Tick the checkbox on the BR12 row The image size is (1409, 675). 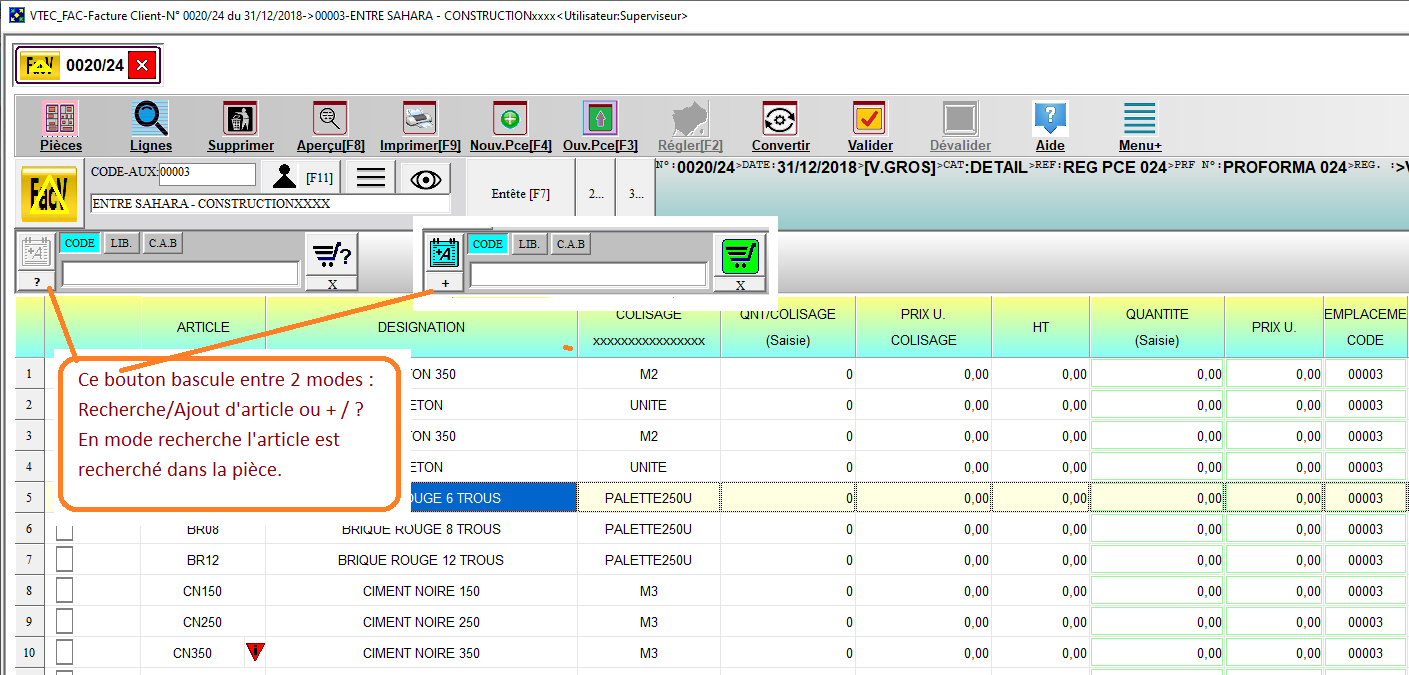[64, 560]
